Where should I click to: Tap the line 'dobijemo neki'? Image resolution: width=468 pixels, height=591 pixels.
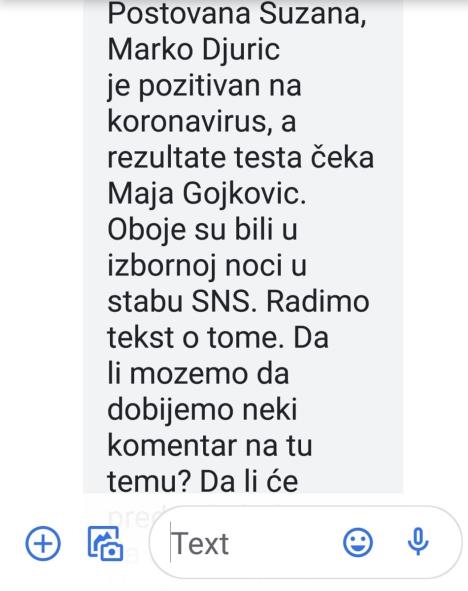click(x=202, y=410)
